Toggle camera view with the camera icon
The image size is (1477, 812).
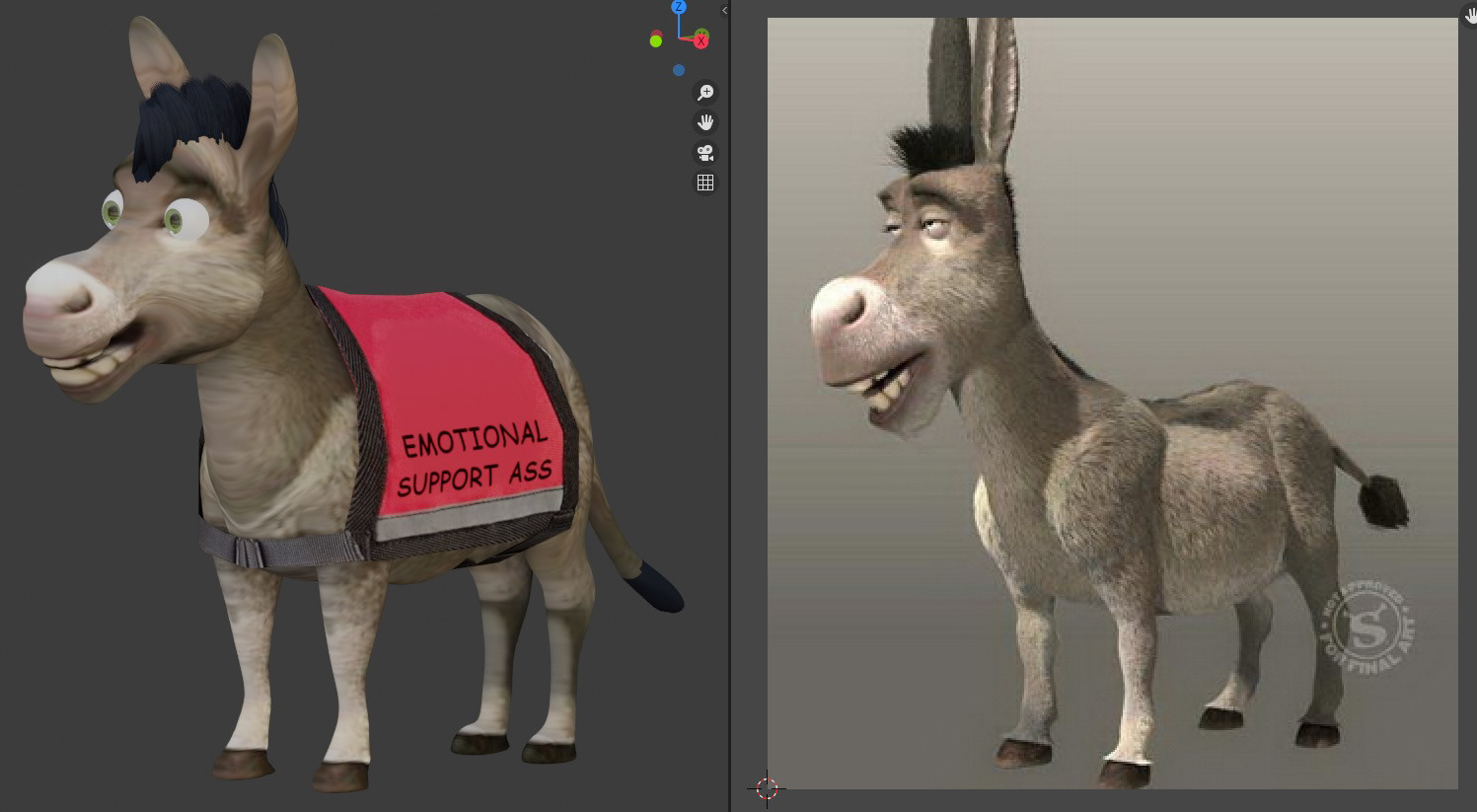tap(705, 153)
